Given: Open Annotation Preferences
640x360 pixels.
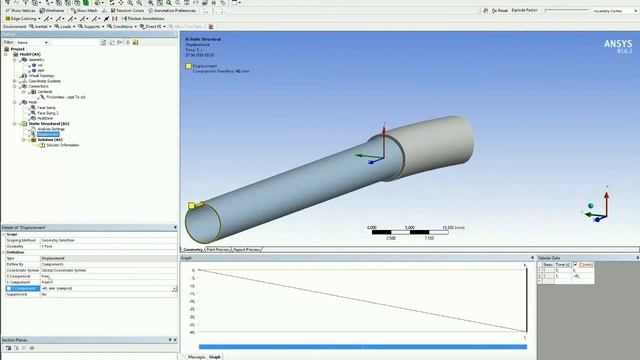Looking at the screenshot, I should [172, 11].
